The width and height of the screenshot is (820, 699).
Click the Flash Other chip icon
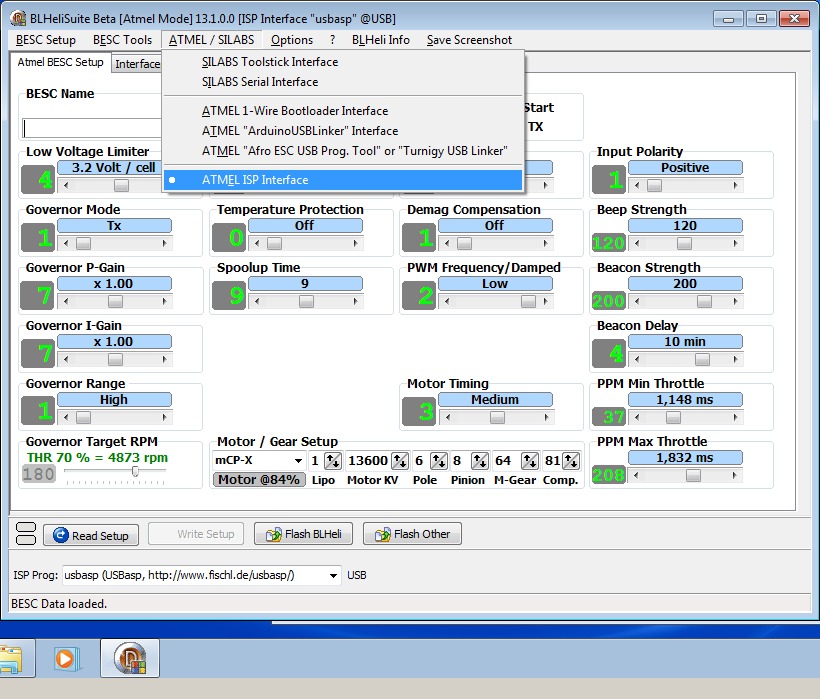tap(383, 534)
